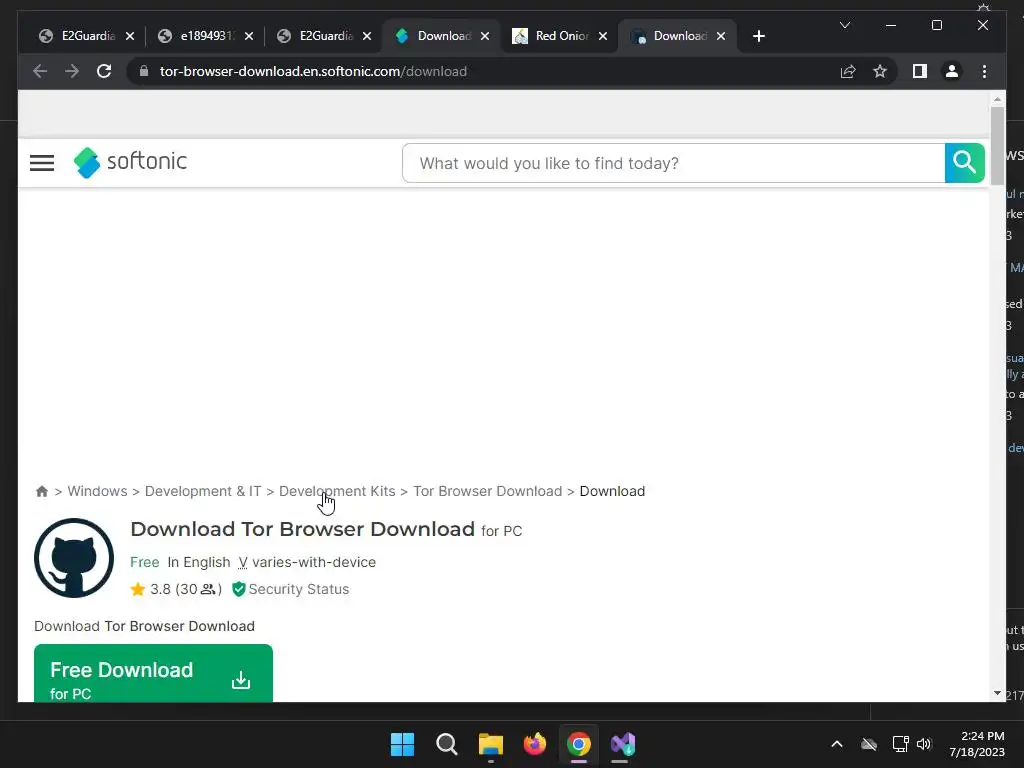Image resolution: width=1024 pixels, height=768 pixels.
Task: Click the GitHub octocat app icon
Action: (74, 558)
